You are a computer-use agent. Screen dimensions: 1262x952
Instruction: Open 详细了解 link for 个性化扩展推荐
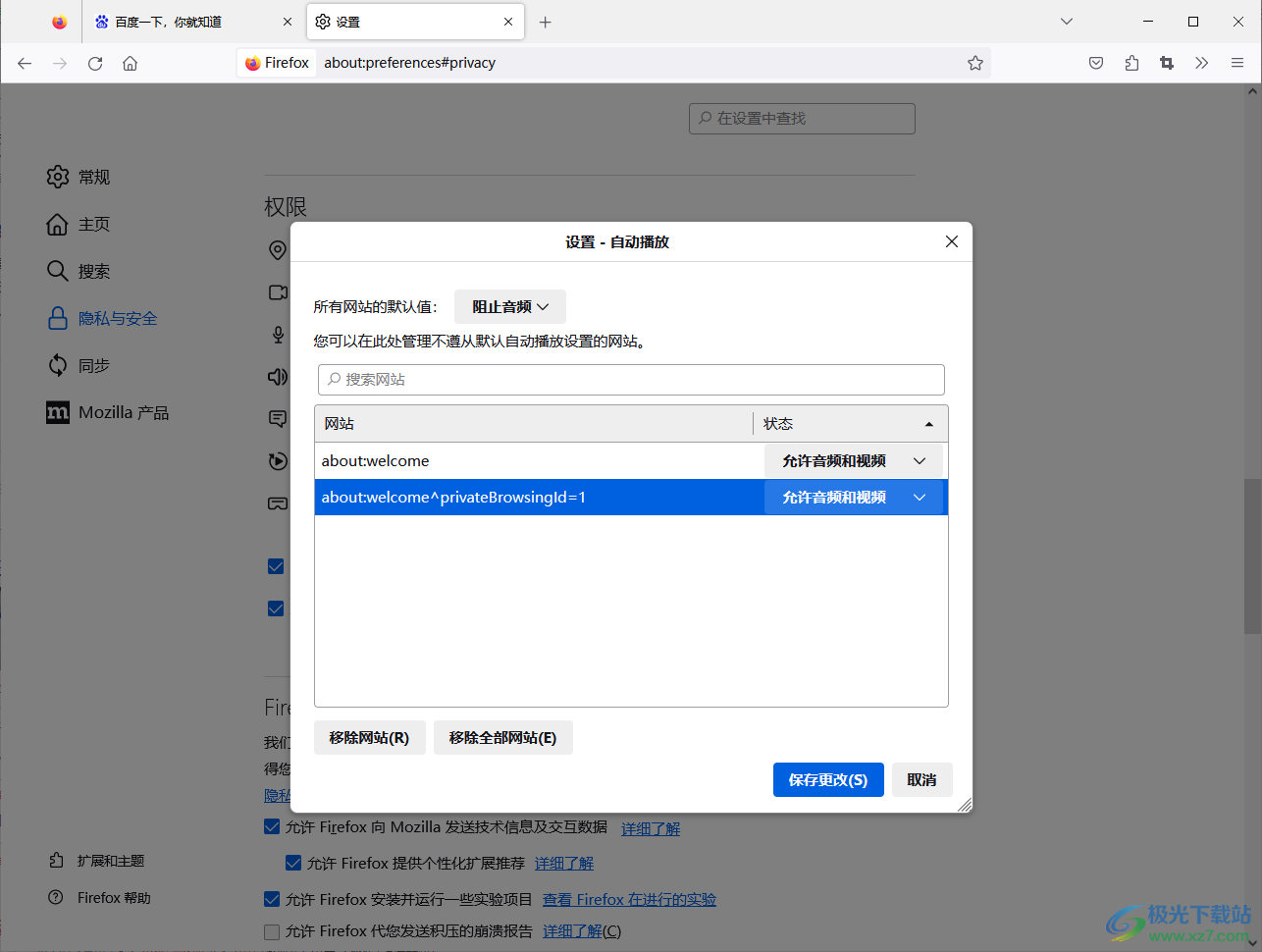click(x=564, y=864)
